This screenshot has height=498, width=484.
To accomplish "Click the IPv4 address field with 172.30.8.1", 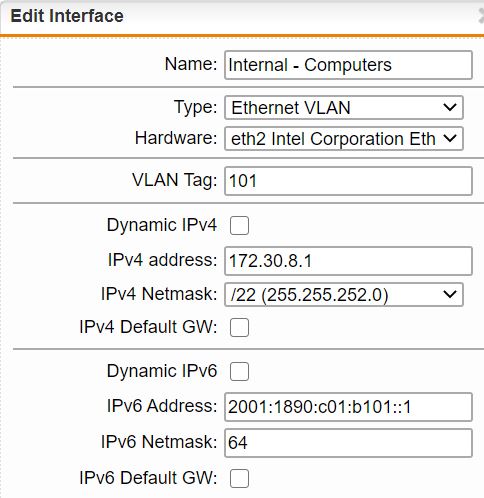I will coord(348,261).
